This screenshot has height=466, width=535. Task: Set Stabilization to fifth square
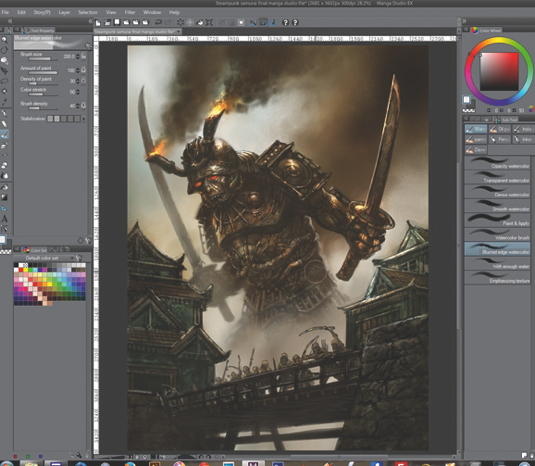point(77,119)
